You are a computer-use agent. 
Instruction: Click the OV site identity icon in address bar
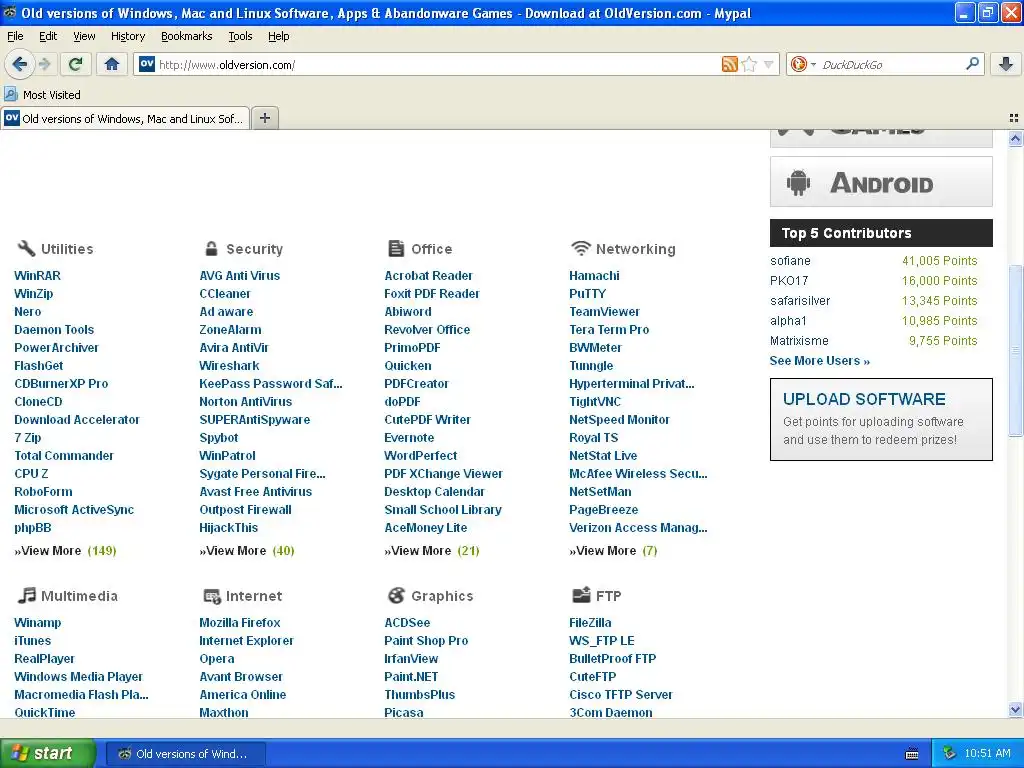(147, 64)
